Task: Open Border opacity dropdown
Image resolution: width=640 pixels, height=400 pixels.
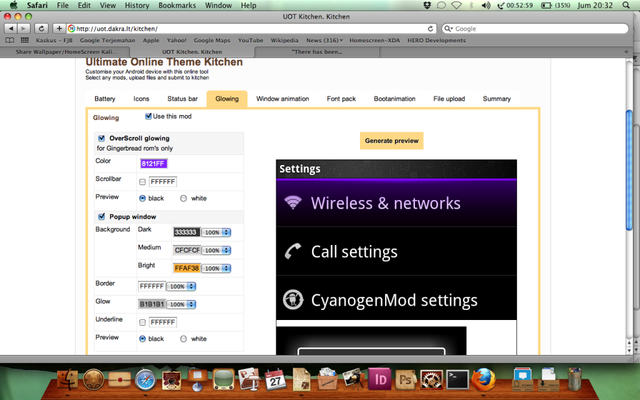Action: (x=181, y=287)
